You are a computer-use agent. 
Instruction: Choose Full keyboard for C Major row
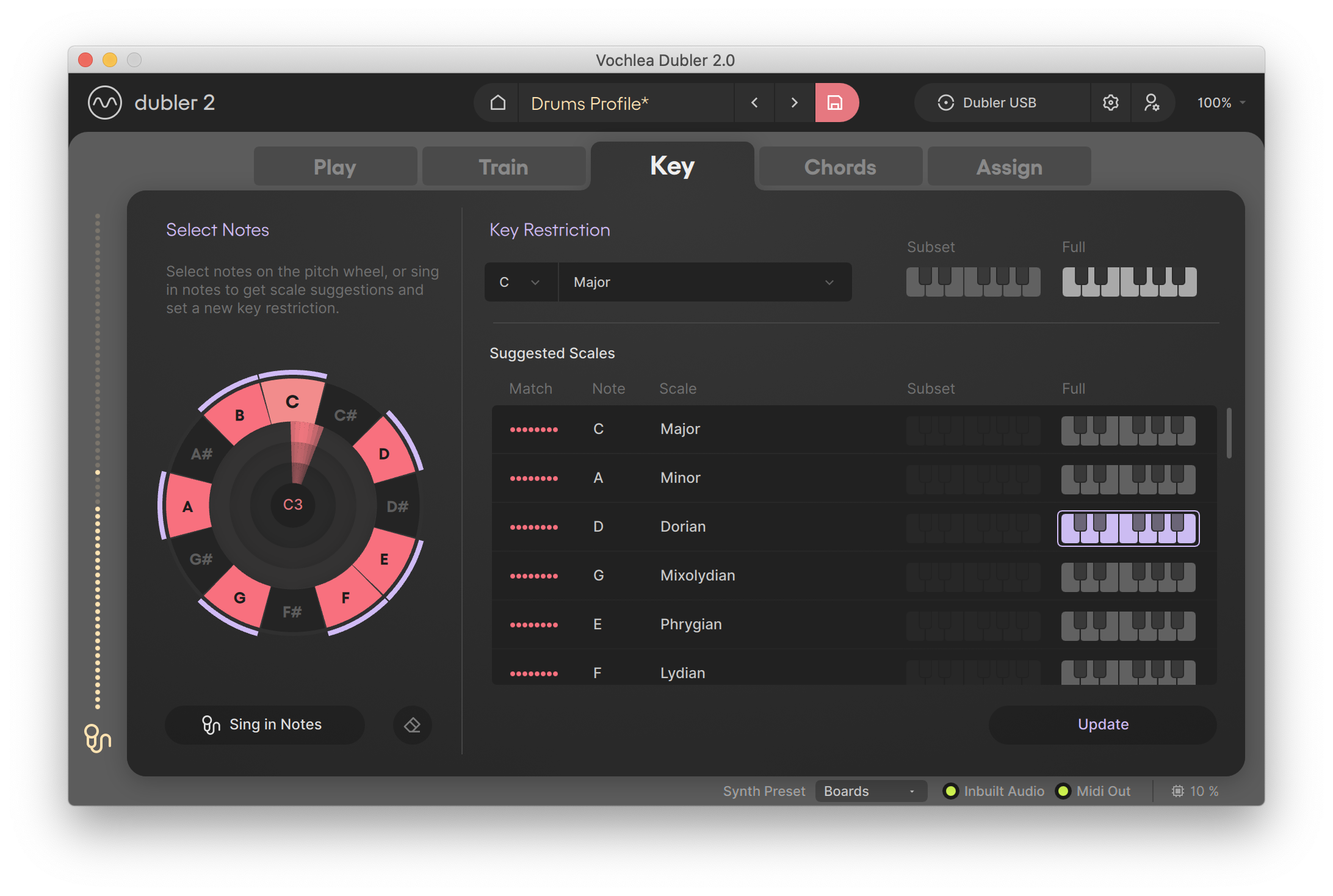click(x=1128, y=430)
